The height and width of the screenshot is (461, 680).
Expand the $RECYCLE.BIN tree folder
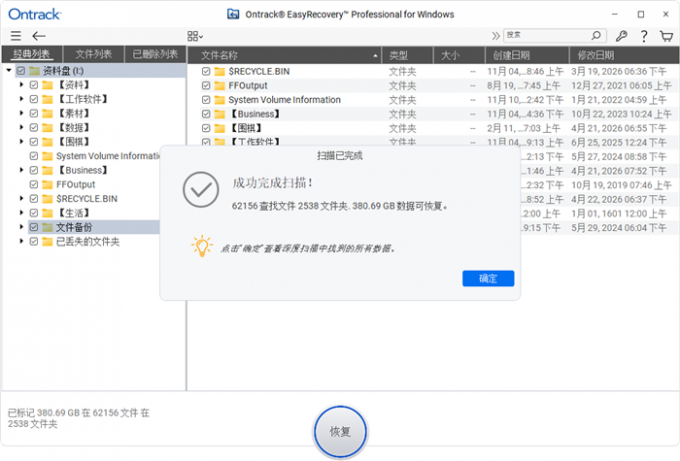tap(21, 199)
